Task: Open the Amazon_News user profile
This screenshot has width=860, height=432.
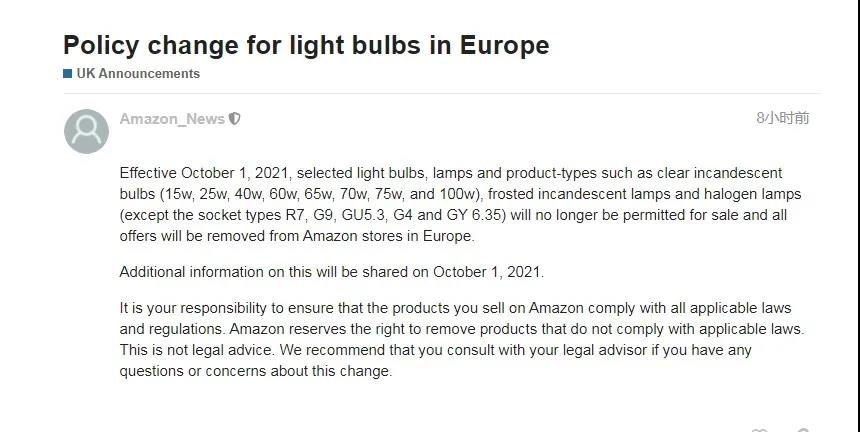Action: 172,119
